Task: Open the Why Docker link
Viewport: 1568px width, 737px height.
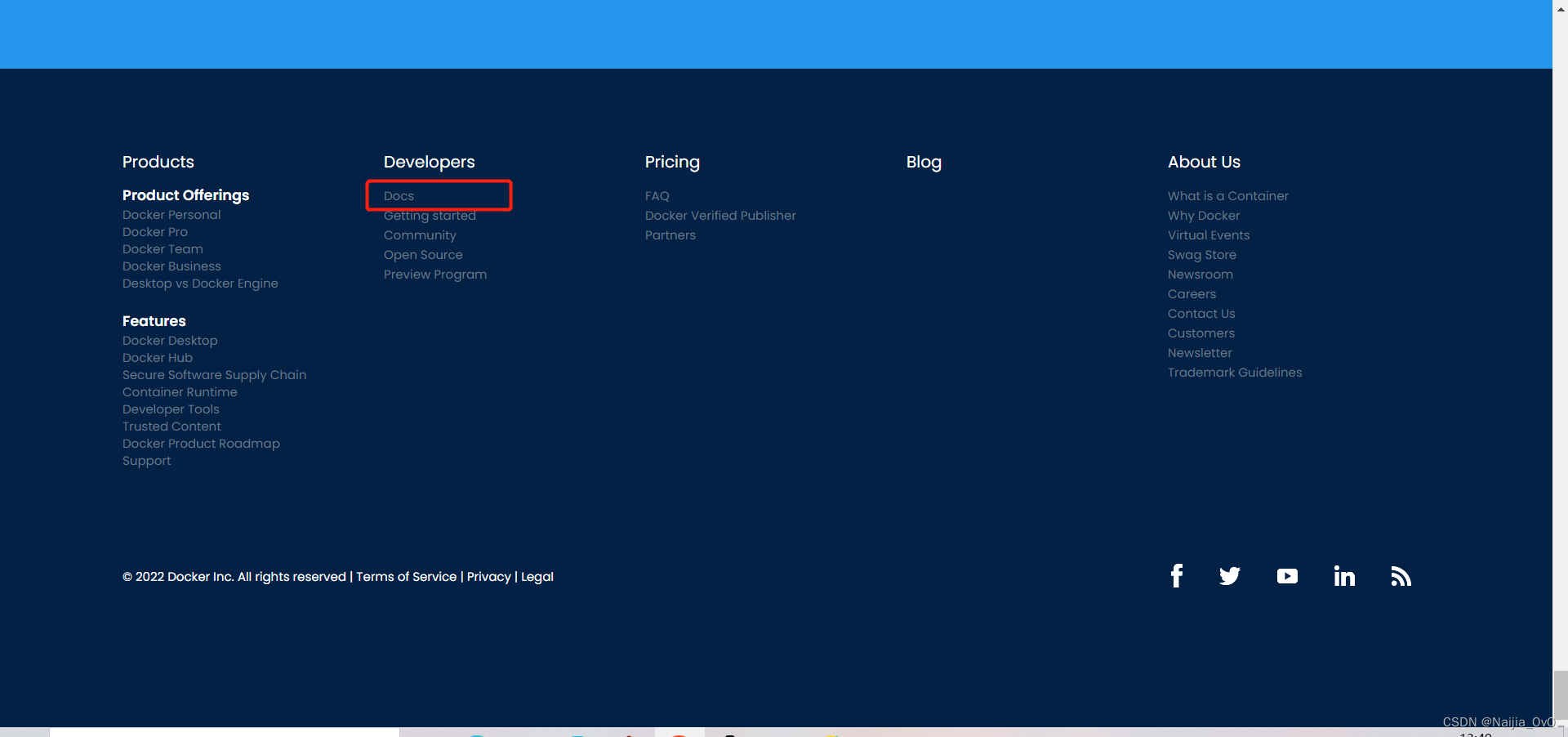Action: click(x=1204, y=216)
